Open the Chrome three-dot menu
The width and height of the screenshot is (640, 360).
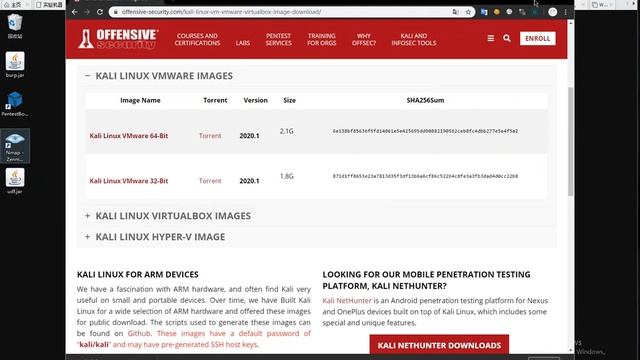pos(566,12)
